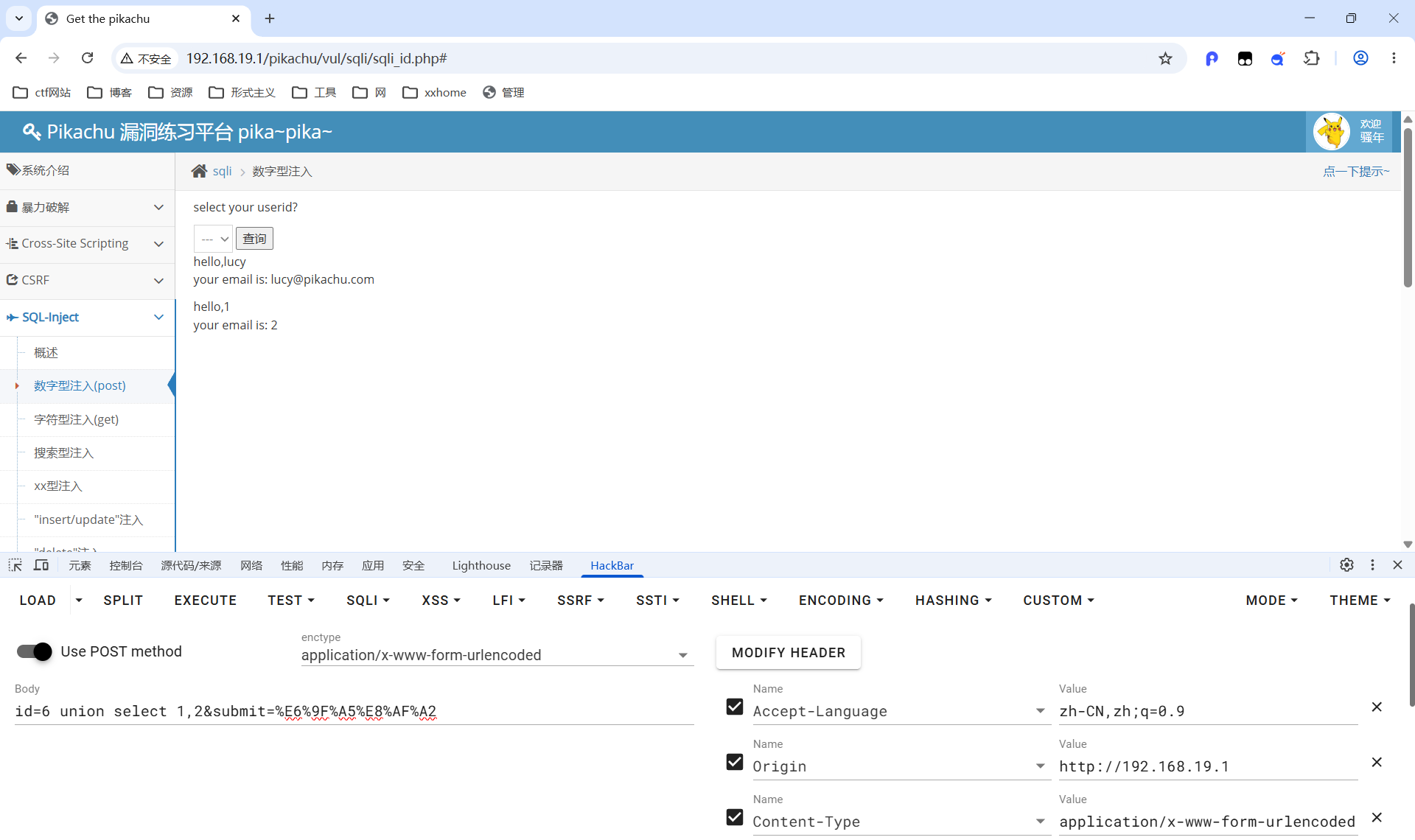
Task: Open the Chrome profile icon
Action: 1360,58
